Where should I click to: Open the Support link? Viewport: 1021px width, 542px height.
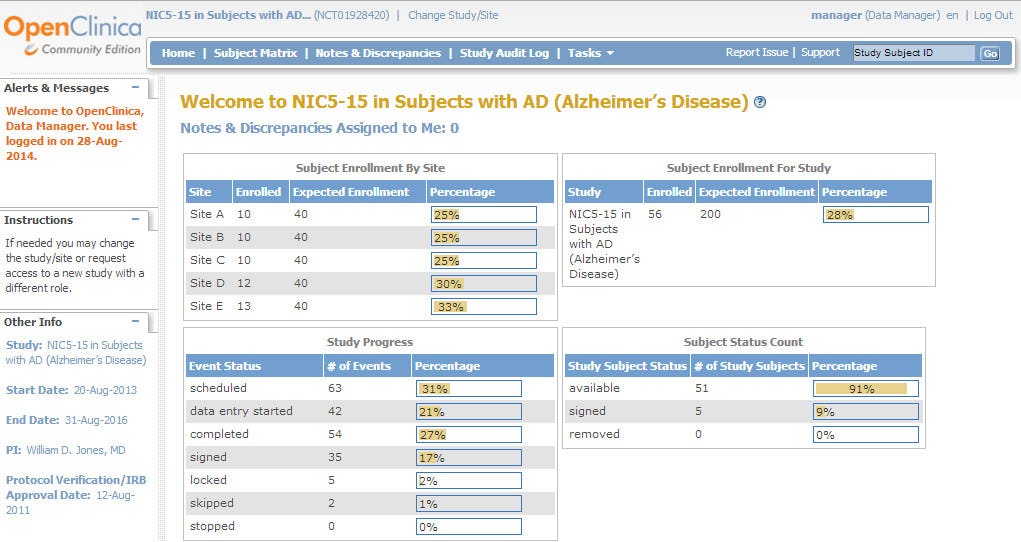click(x=820, y=52)
